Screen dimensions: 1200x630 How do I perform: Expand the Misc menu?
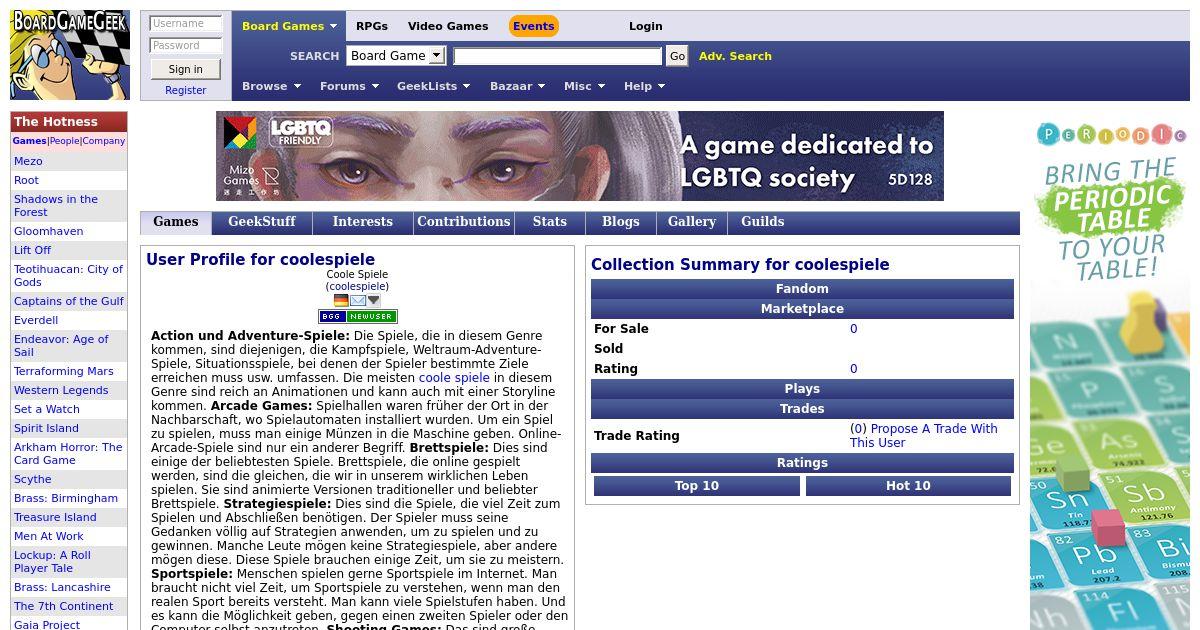[x=584, y=86]
